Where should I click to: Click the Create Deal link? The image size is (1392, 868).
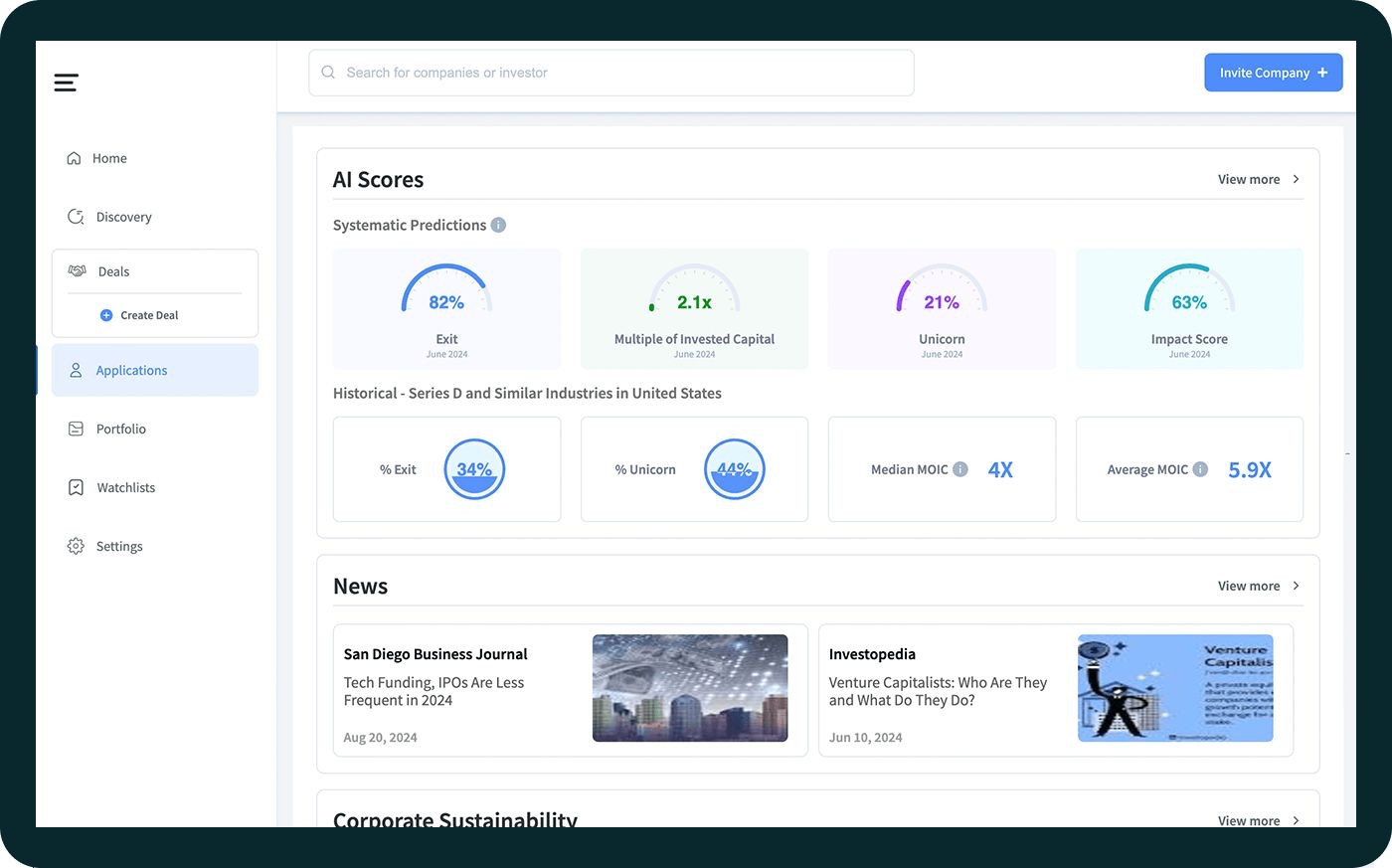(x=149, y=315)
